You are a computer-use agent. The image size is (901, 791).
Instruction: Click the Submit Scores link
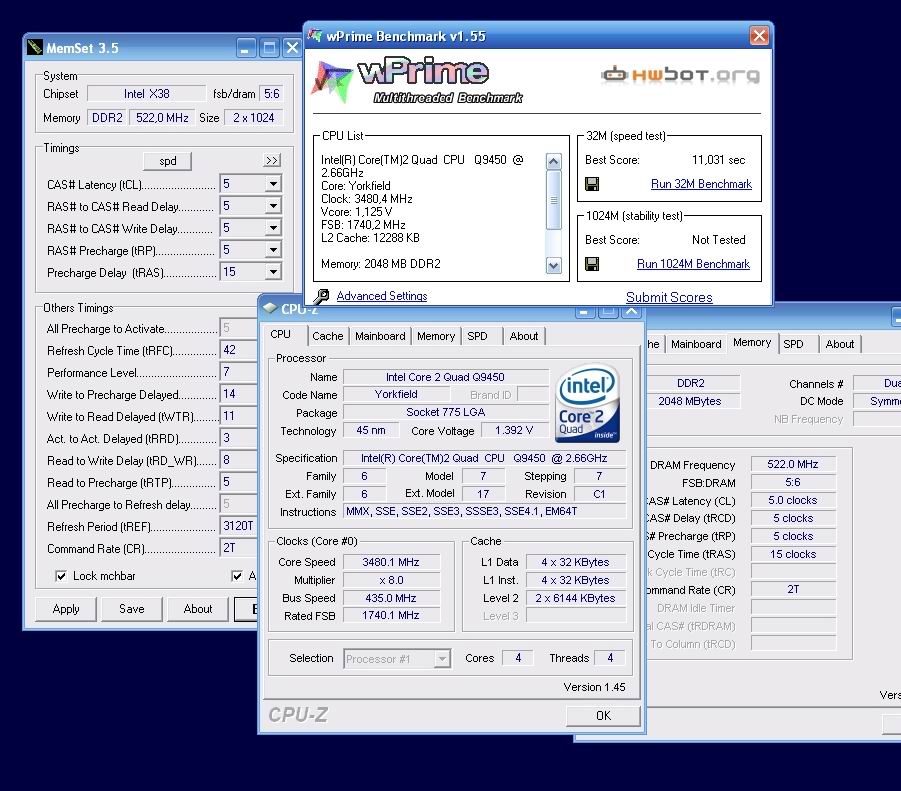669,297
